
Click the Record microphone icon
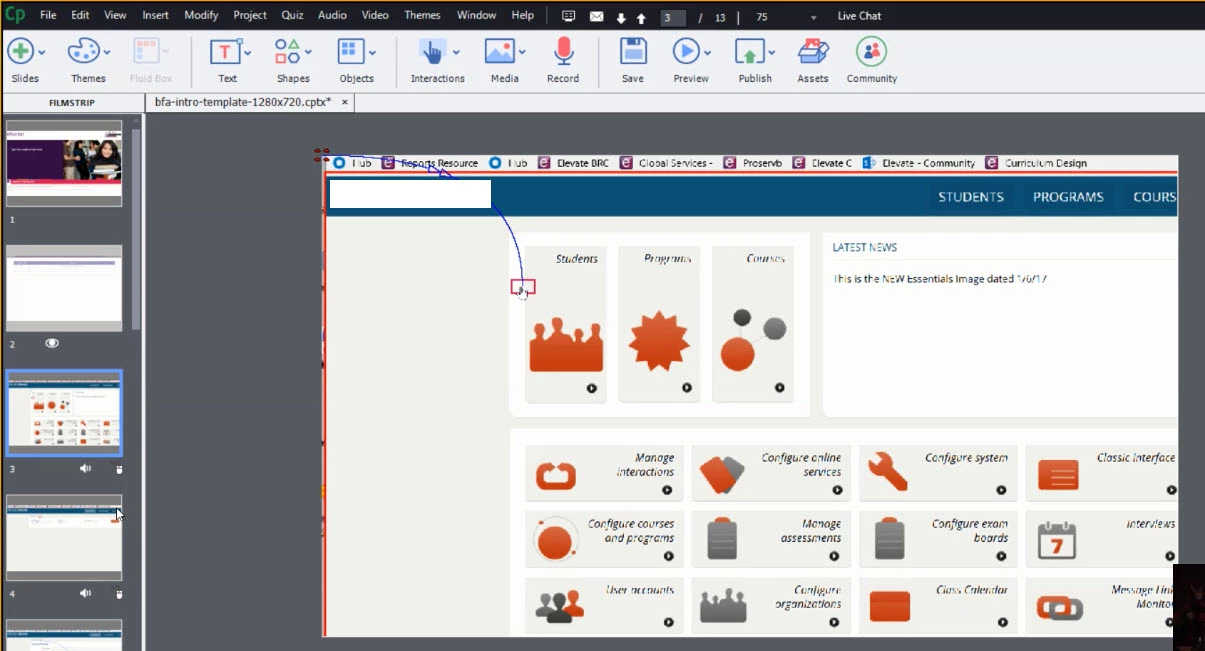coord(563,51)
